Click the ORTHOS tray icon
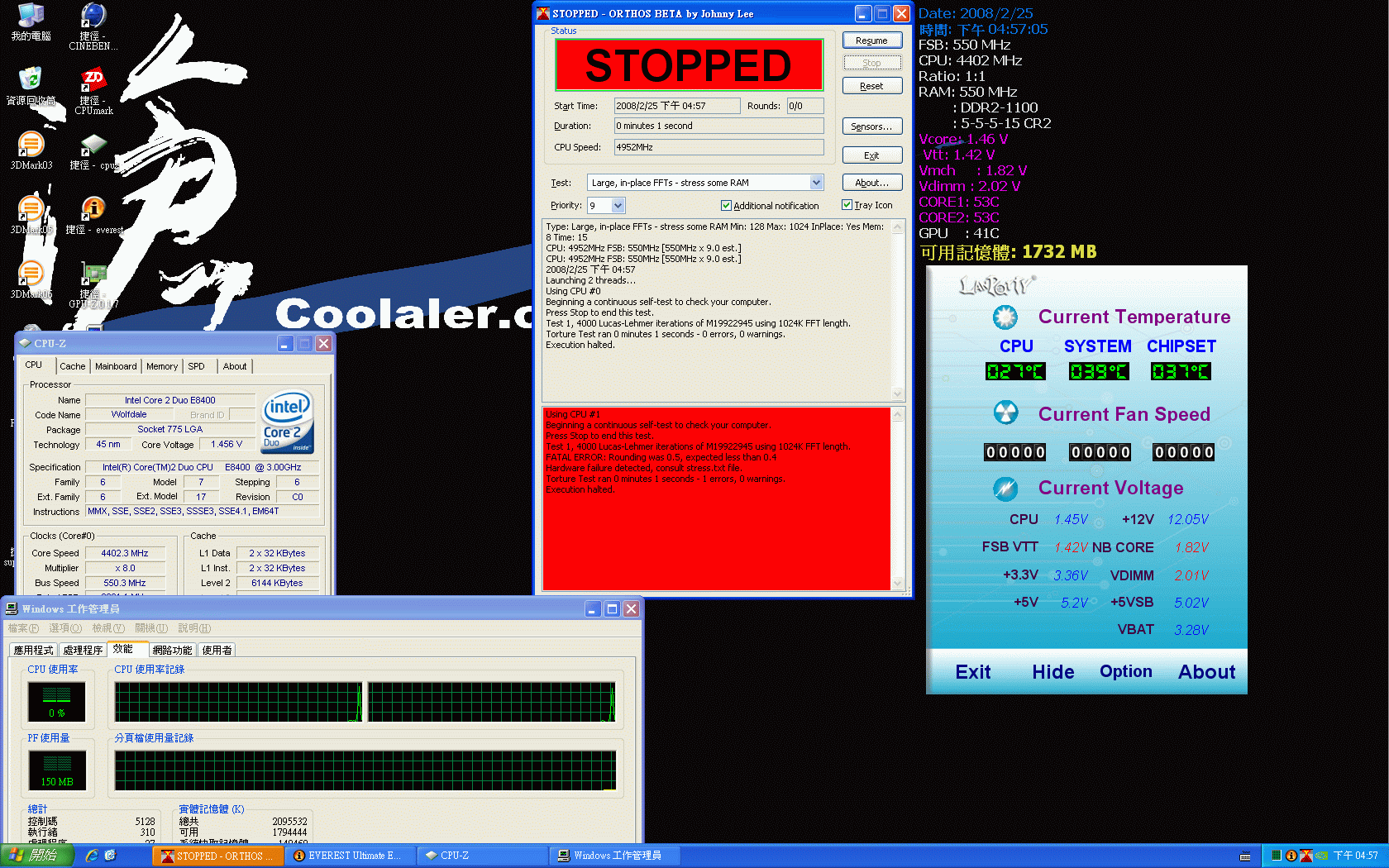 (1305, 856)
